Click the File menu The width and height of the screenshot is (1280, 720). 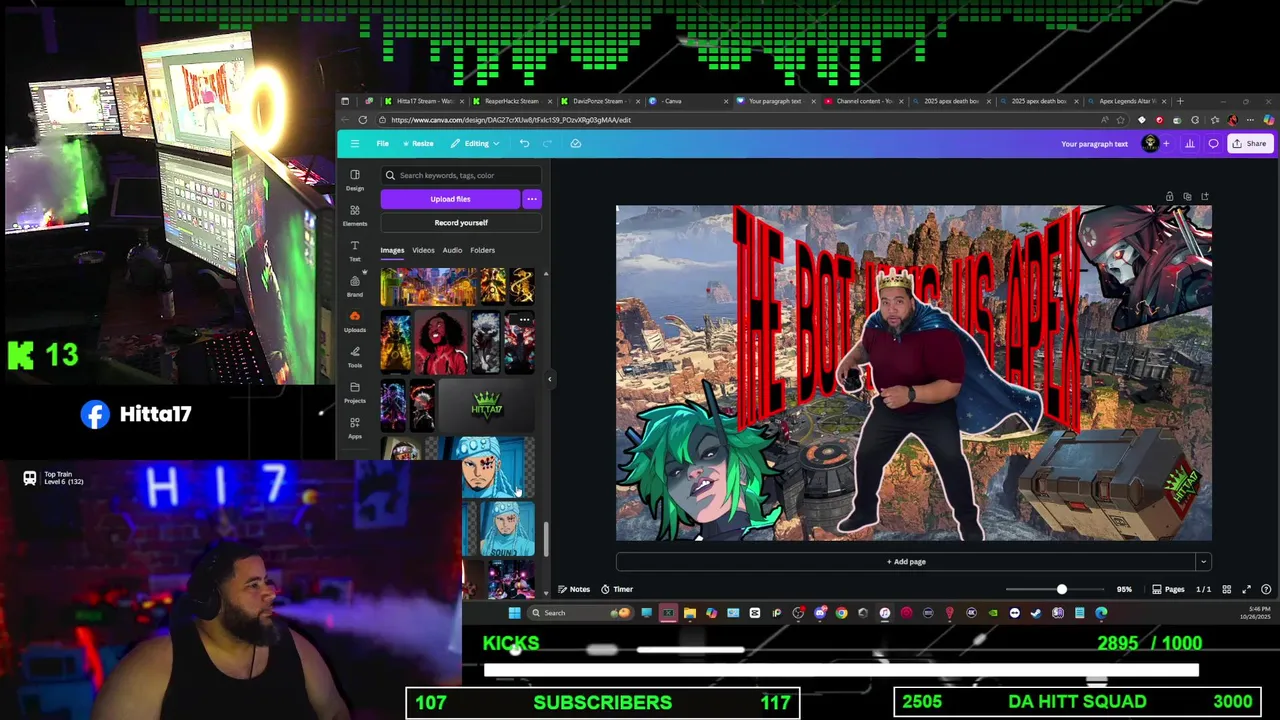coord(382,143)
